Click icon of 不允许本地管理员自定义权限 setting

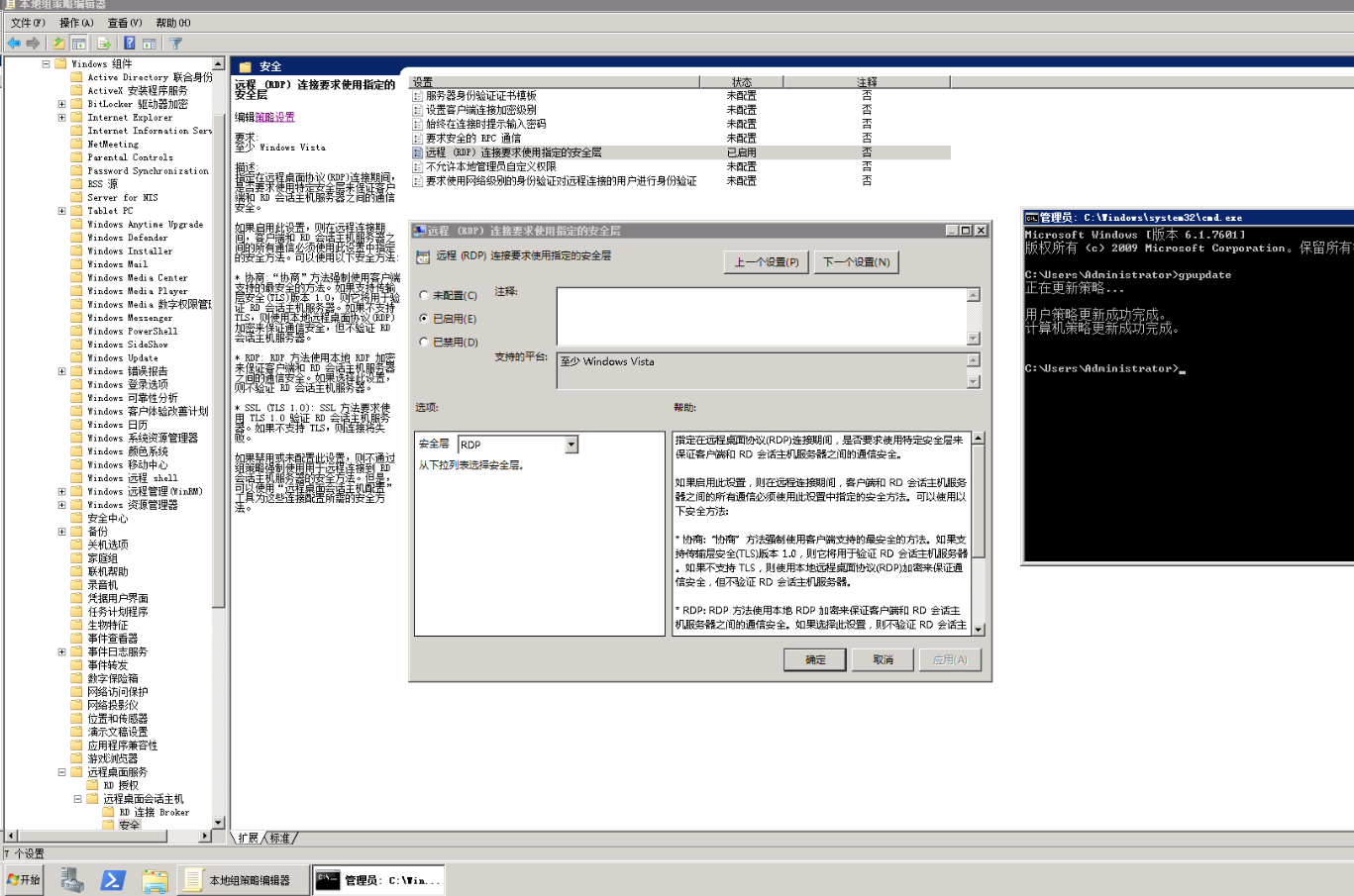pyautogui.click(x=417, y=167)
